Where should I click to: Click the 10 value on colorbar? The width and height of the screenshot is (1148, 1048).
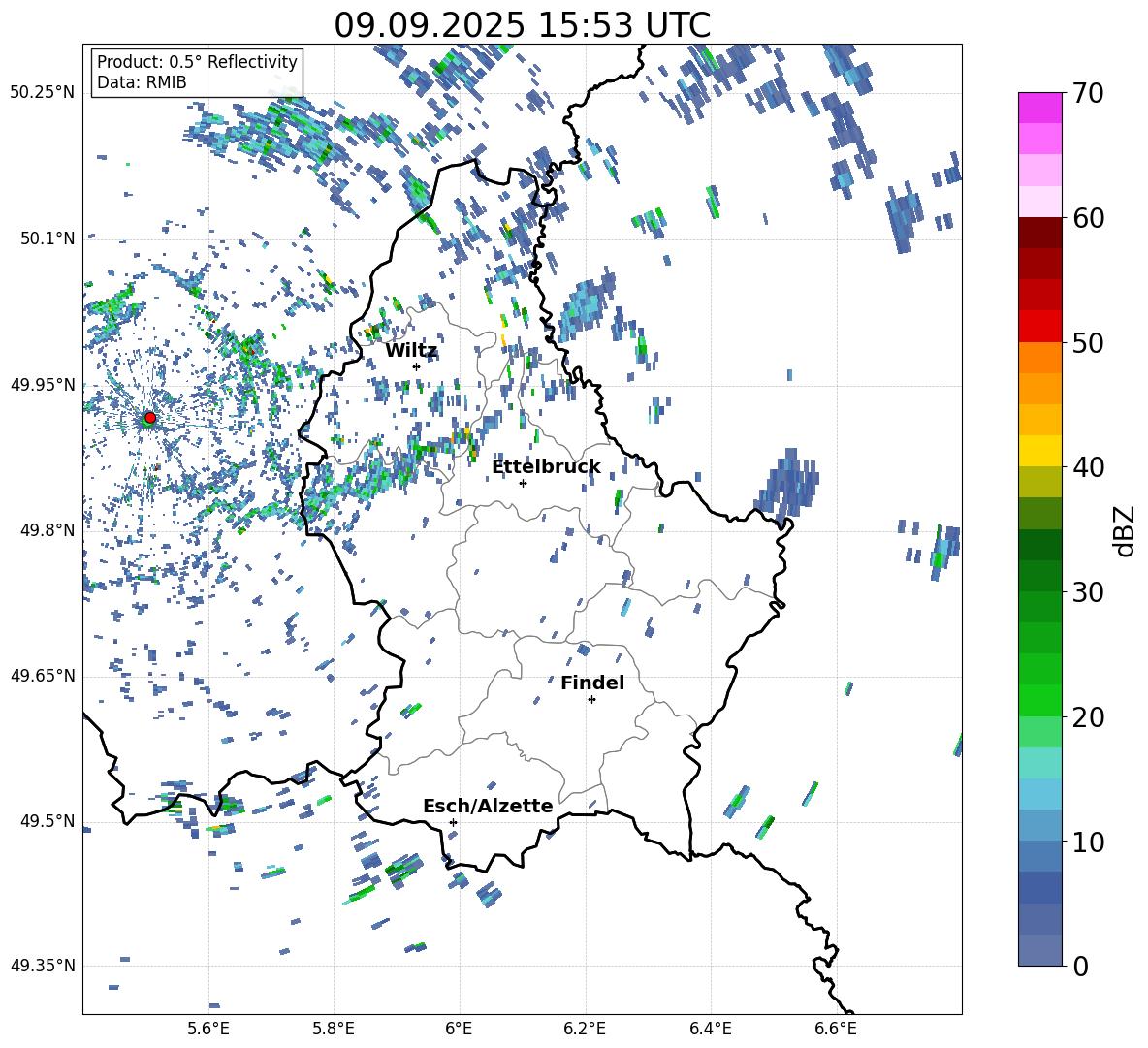click(x=1088, y=842)
